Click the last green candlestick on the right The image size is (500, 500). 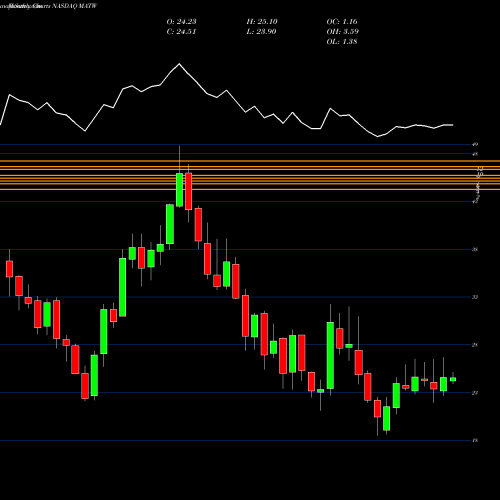click(x=453, y=379)
